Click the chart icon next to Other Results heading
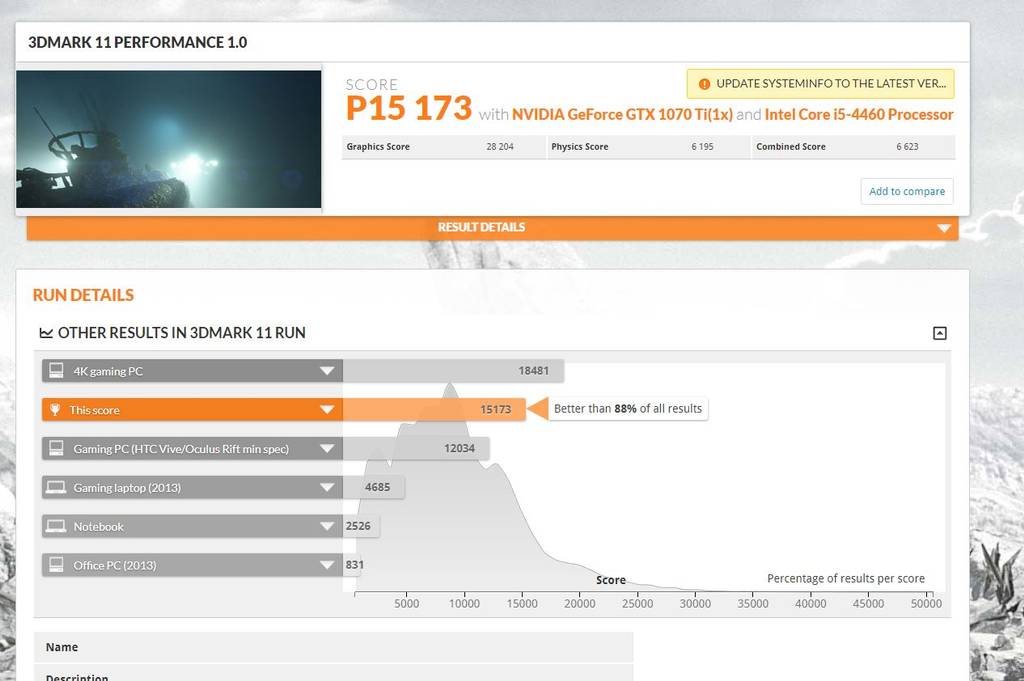 46,333
